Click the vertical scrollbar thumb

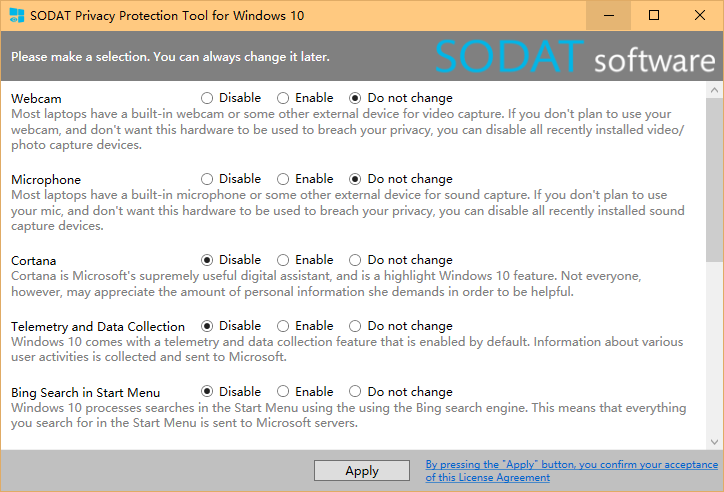(714, 180)
